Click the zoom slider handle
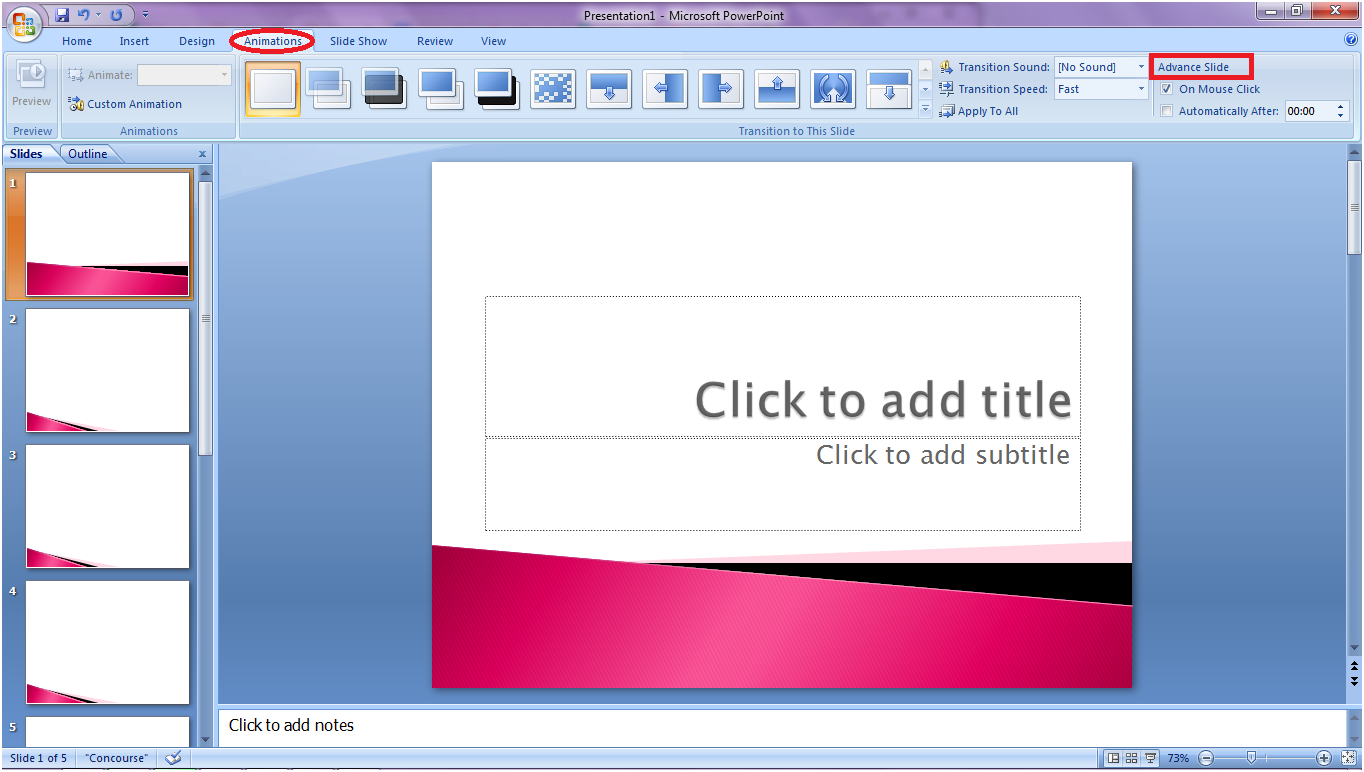Viewport: 1364px width, 772px height. point(1251,758)
